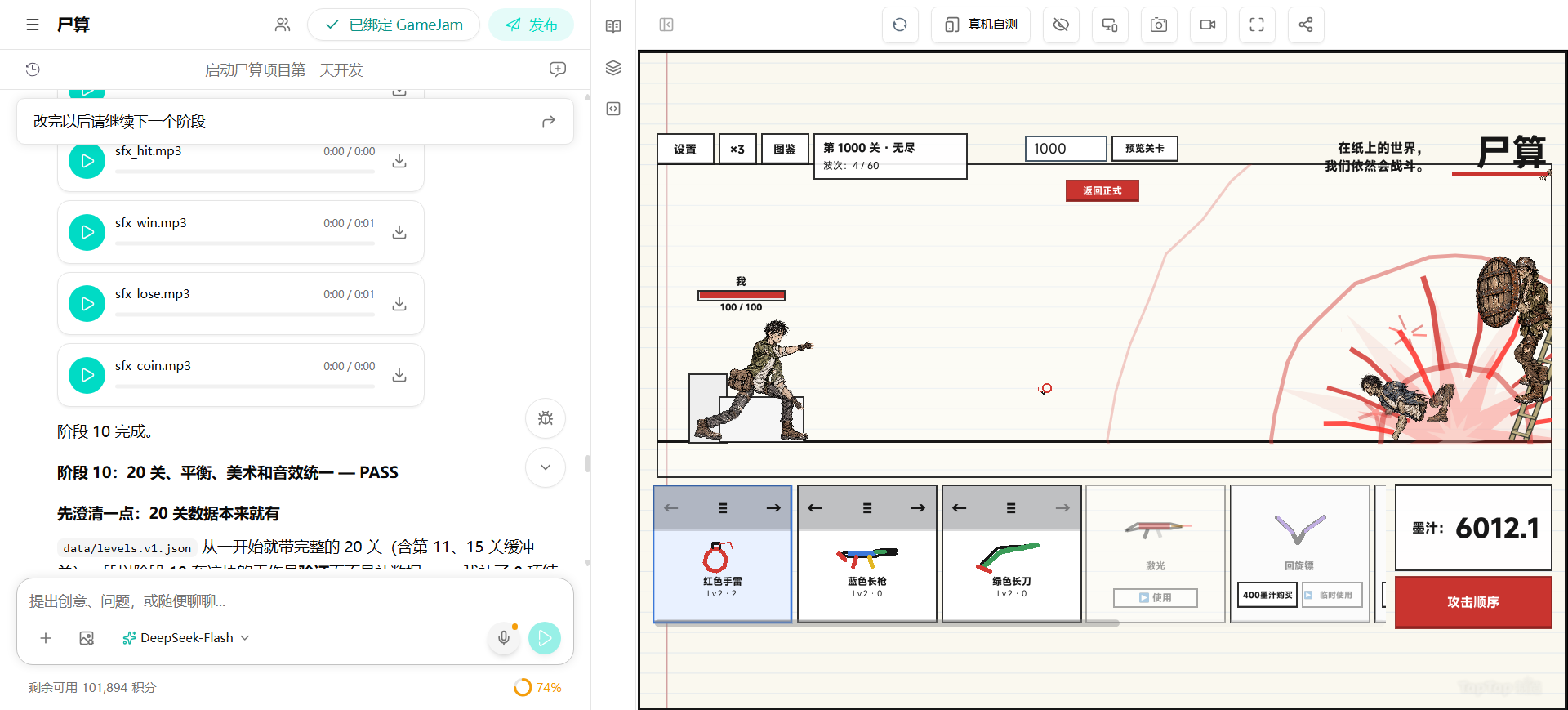The image size is (1568, 710).
Task: Open the screenshot camera tool
Action: [x=1159, y=25]
